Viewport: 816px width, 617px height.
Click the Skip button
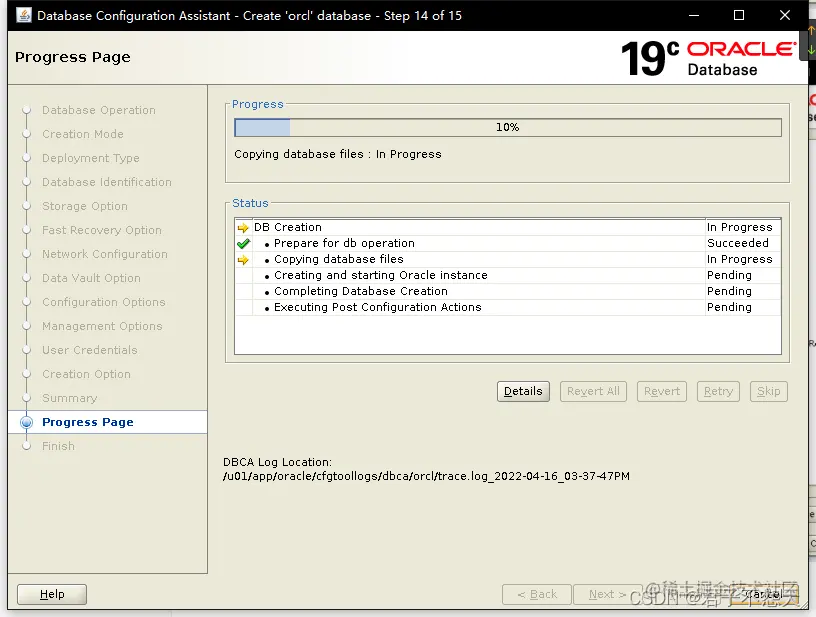pos(769,391)
